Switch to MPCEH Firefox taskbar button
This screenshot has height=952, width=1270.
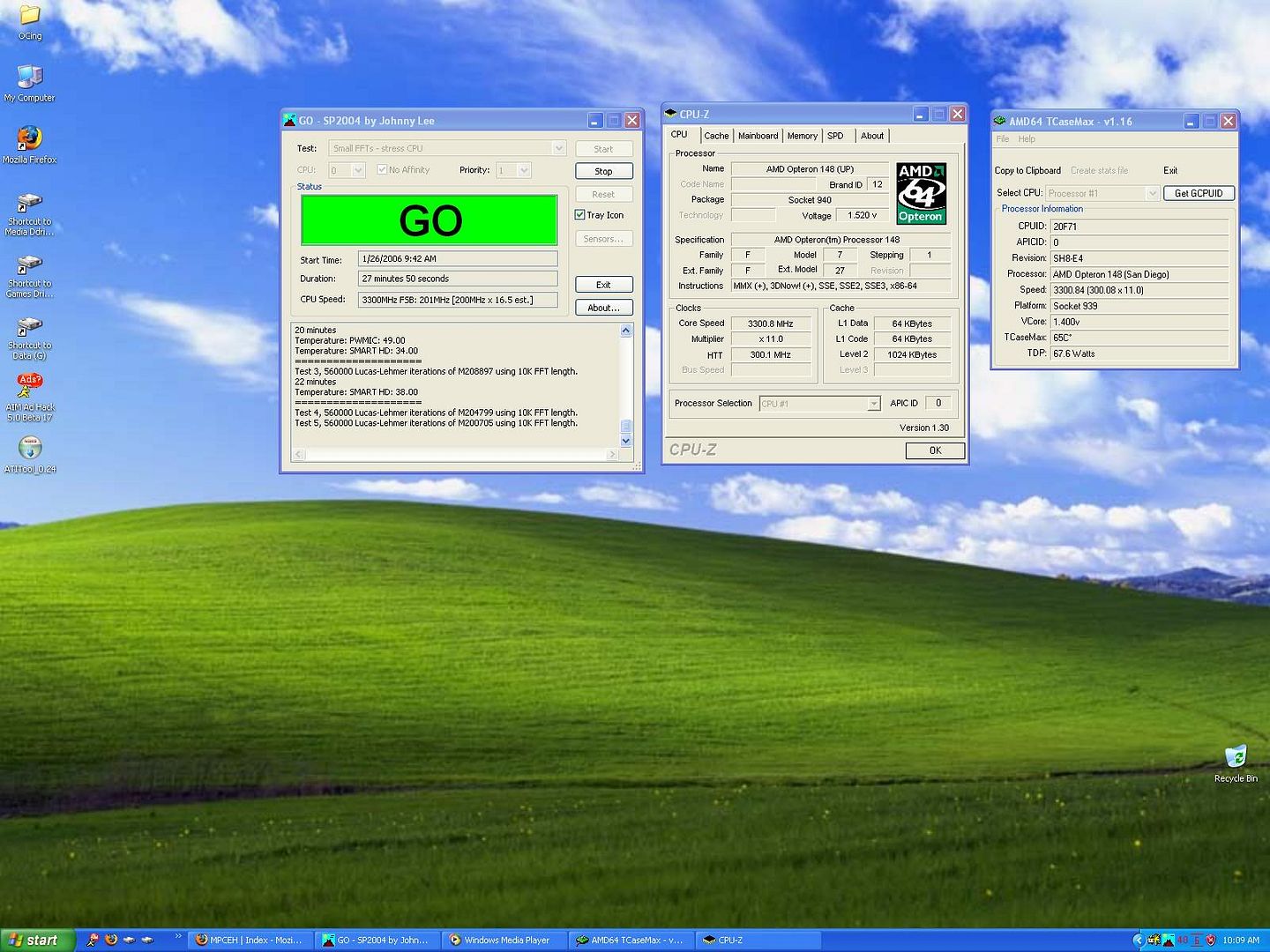point(249,941)
